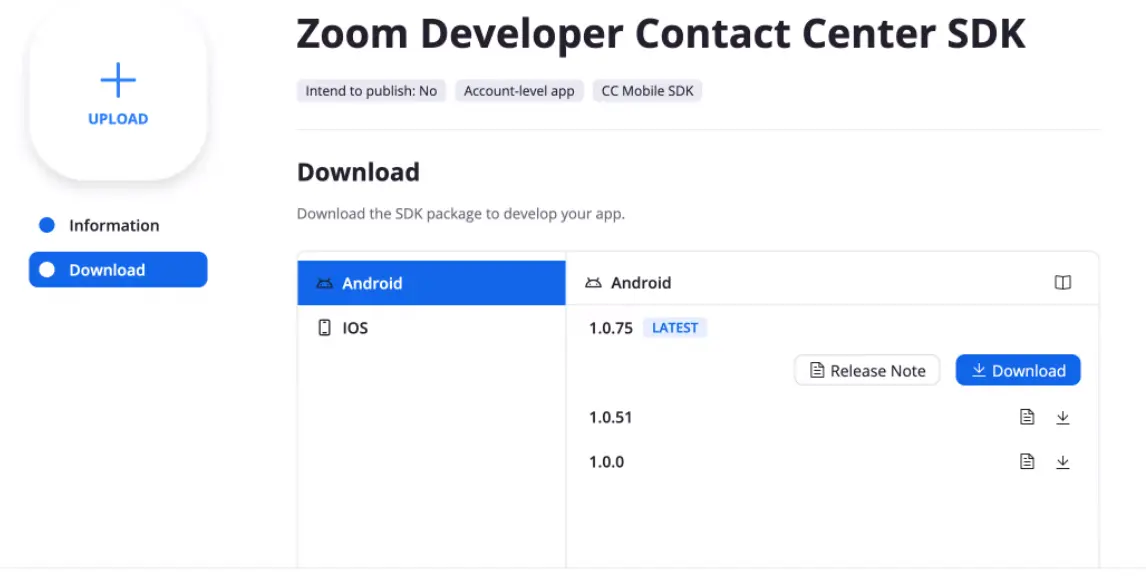Click the CC Mobile SDK tag
The width and height of the screenshot is (1146, 584).
pos(647,90)
